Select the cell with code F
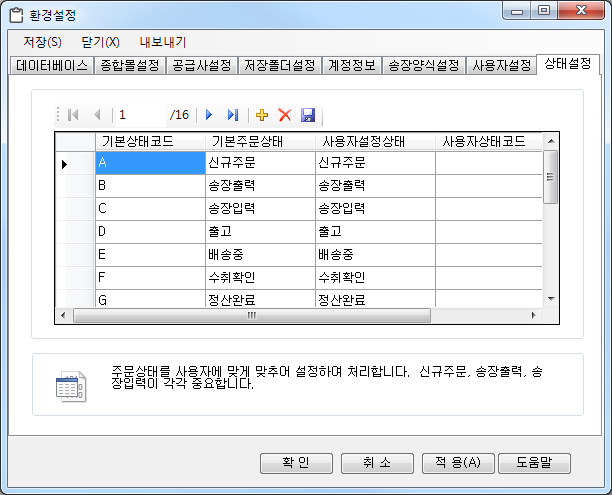Screen dimensions: 612x495 [x=150, y=278]
